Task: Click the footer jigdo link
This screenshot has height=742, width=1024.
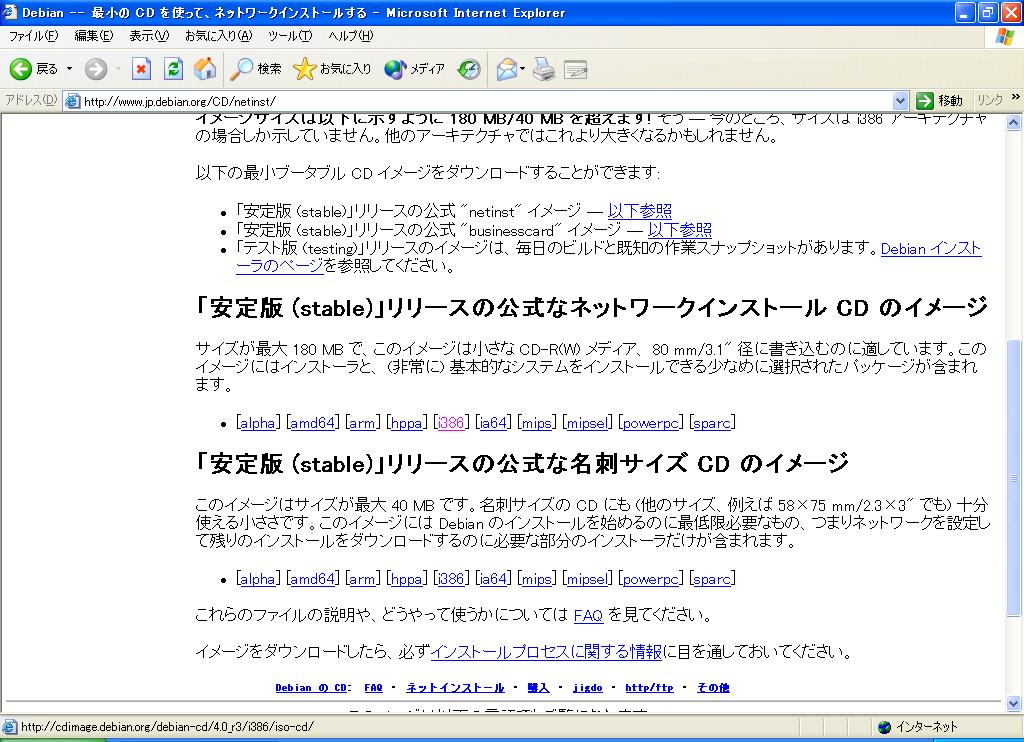Action: (x=588, y=688)
